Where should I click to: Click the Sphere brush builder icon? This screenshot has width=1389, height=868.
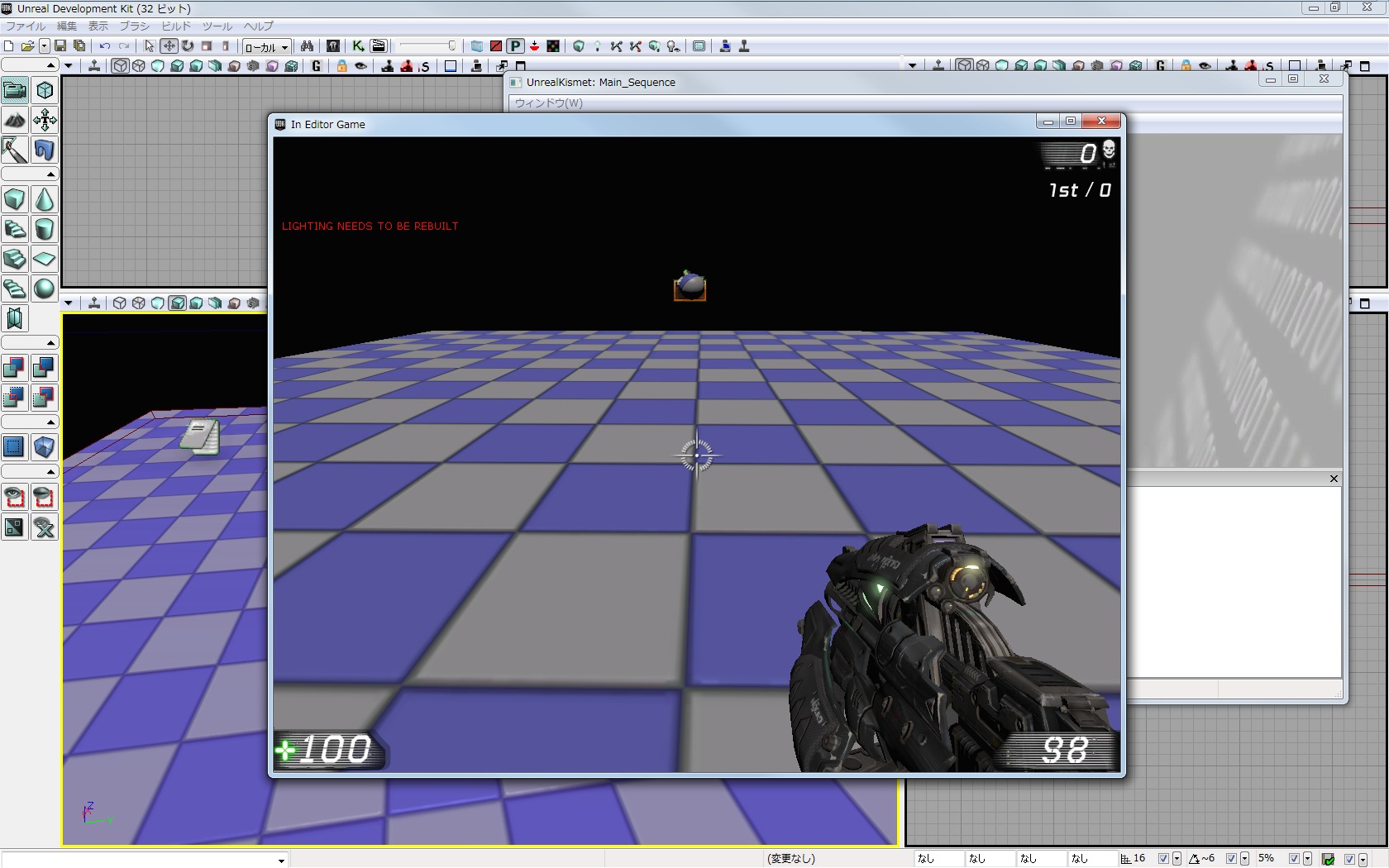(x=45, y=289)
